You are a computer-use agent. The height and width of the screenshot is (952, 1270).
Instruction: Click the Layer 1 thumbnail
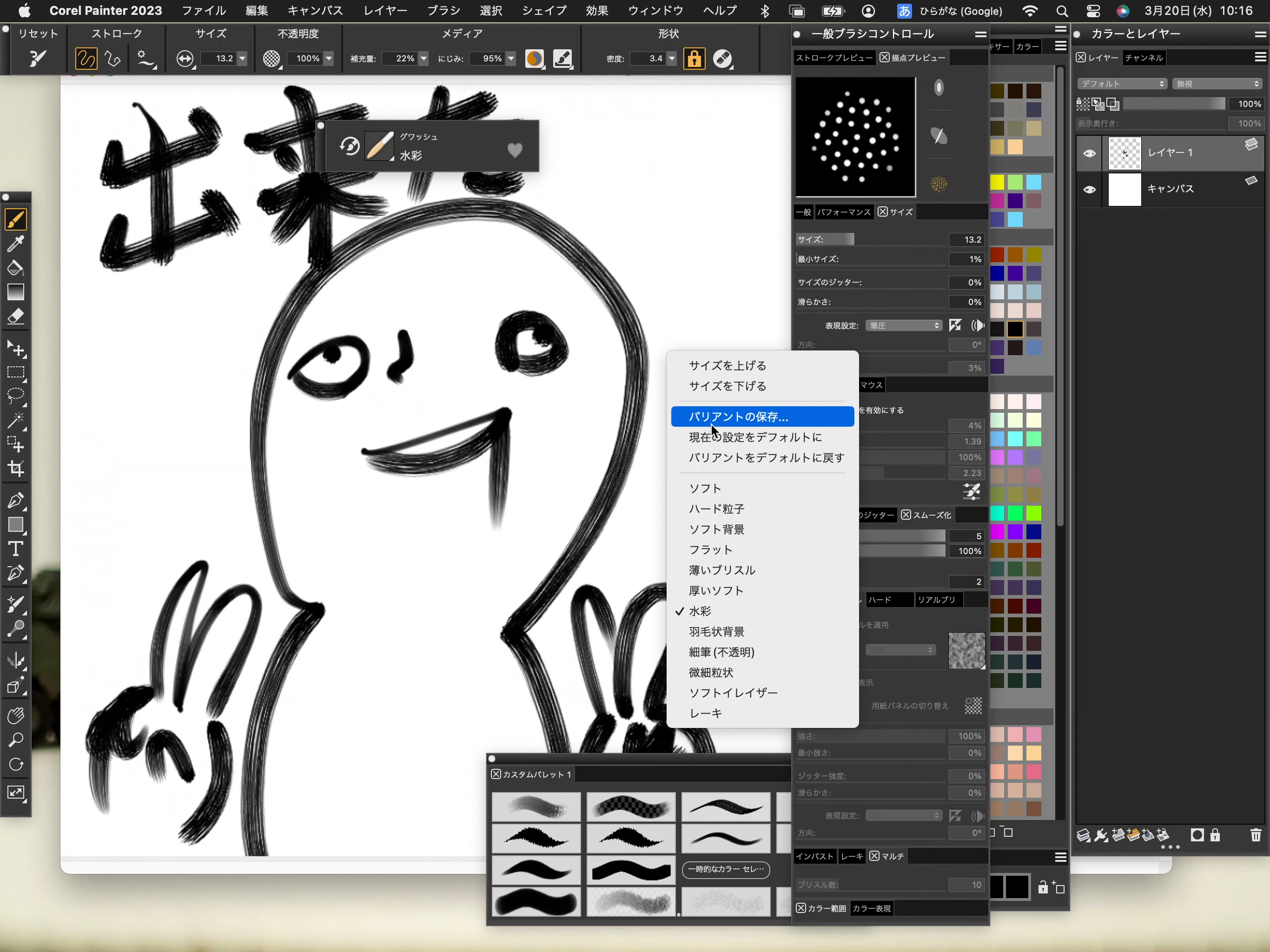1124,153
